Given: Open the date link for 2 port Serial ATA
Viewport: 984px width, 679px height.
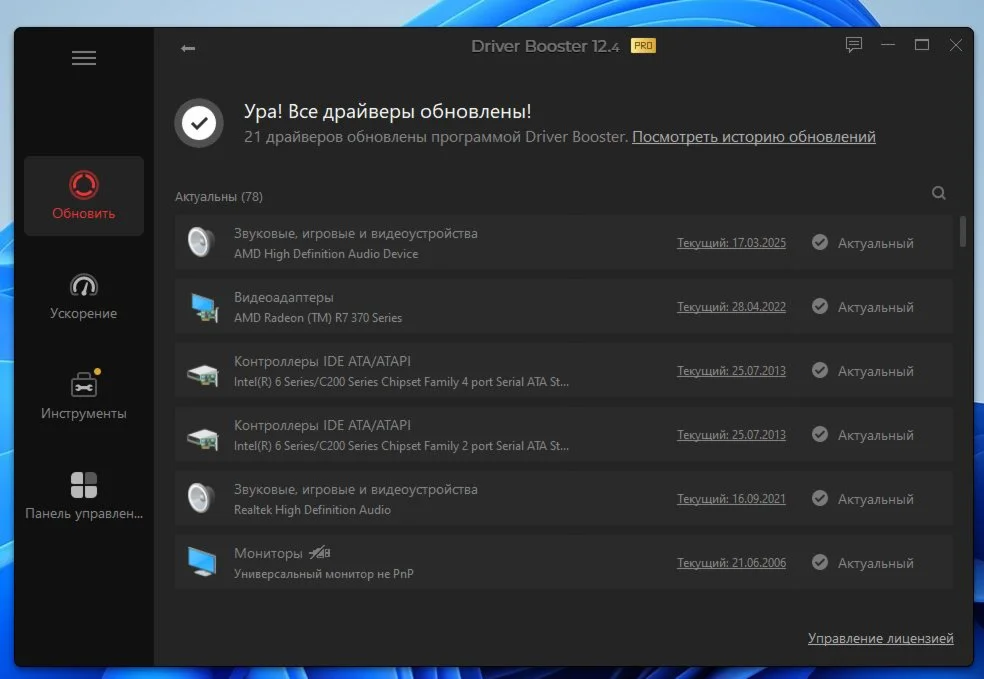Looking at the screenshot, I should tap(731, 435).
